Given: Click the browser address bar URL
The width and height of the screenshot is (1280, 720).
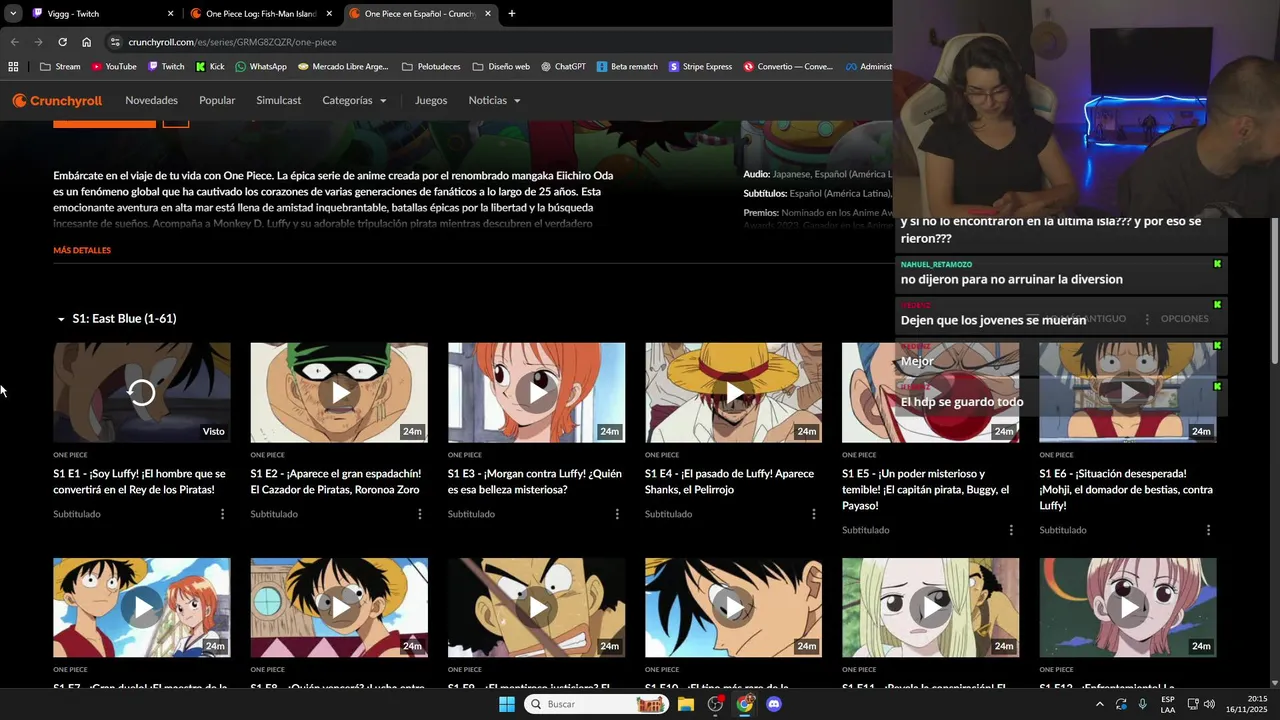Looking at the screenshot, I should [x=232, y=42].
